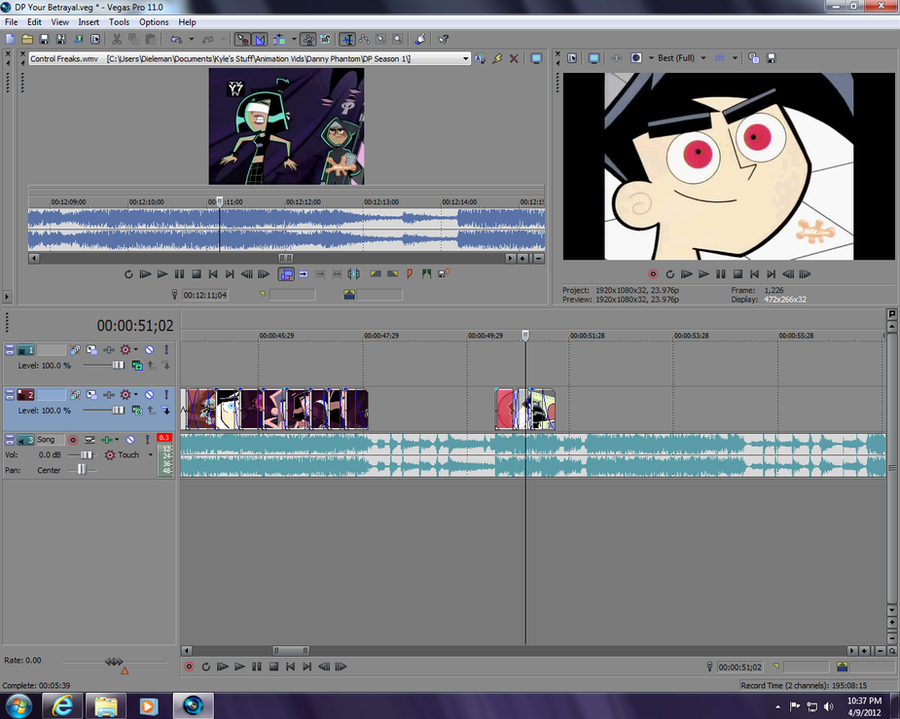Click Save Snapshot to File in preview
This screenshot has width=900, height=719.
pos(771,58)
